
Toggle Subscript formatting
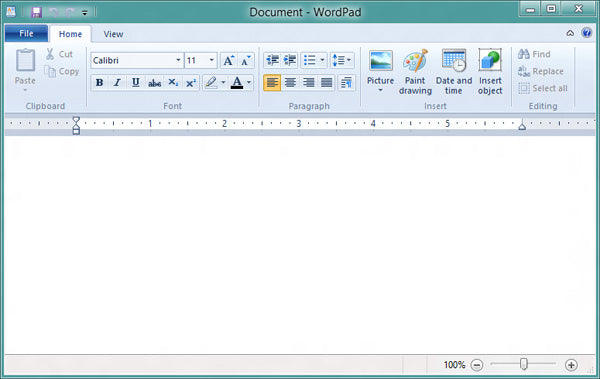173,82
